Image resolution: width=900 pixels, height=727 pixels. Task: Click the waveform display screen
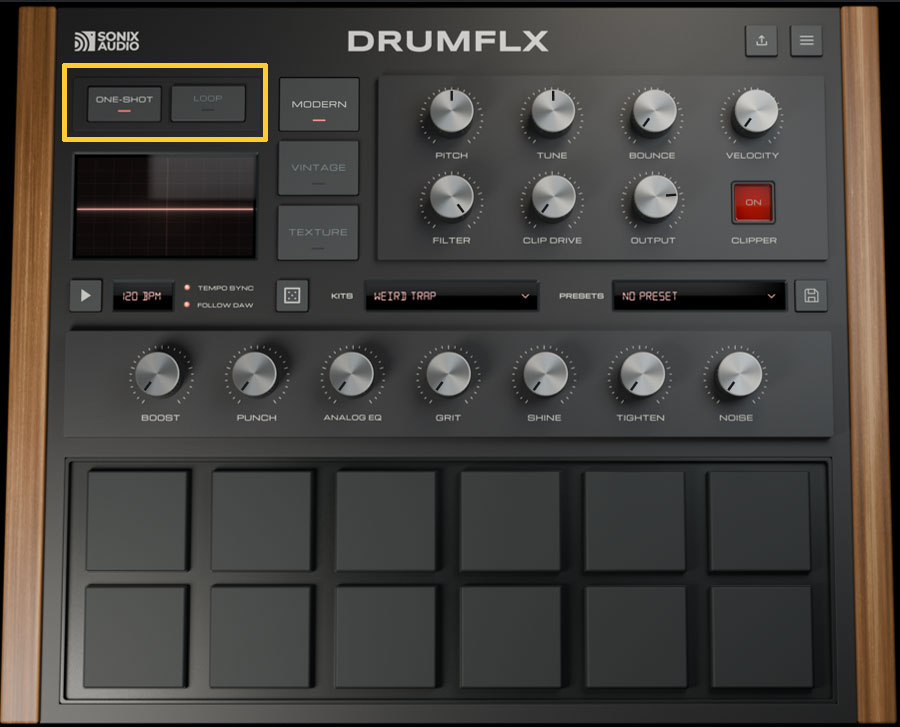165,207
